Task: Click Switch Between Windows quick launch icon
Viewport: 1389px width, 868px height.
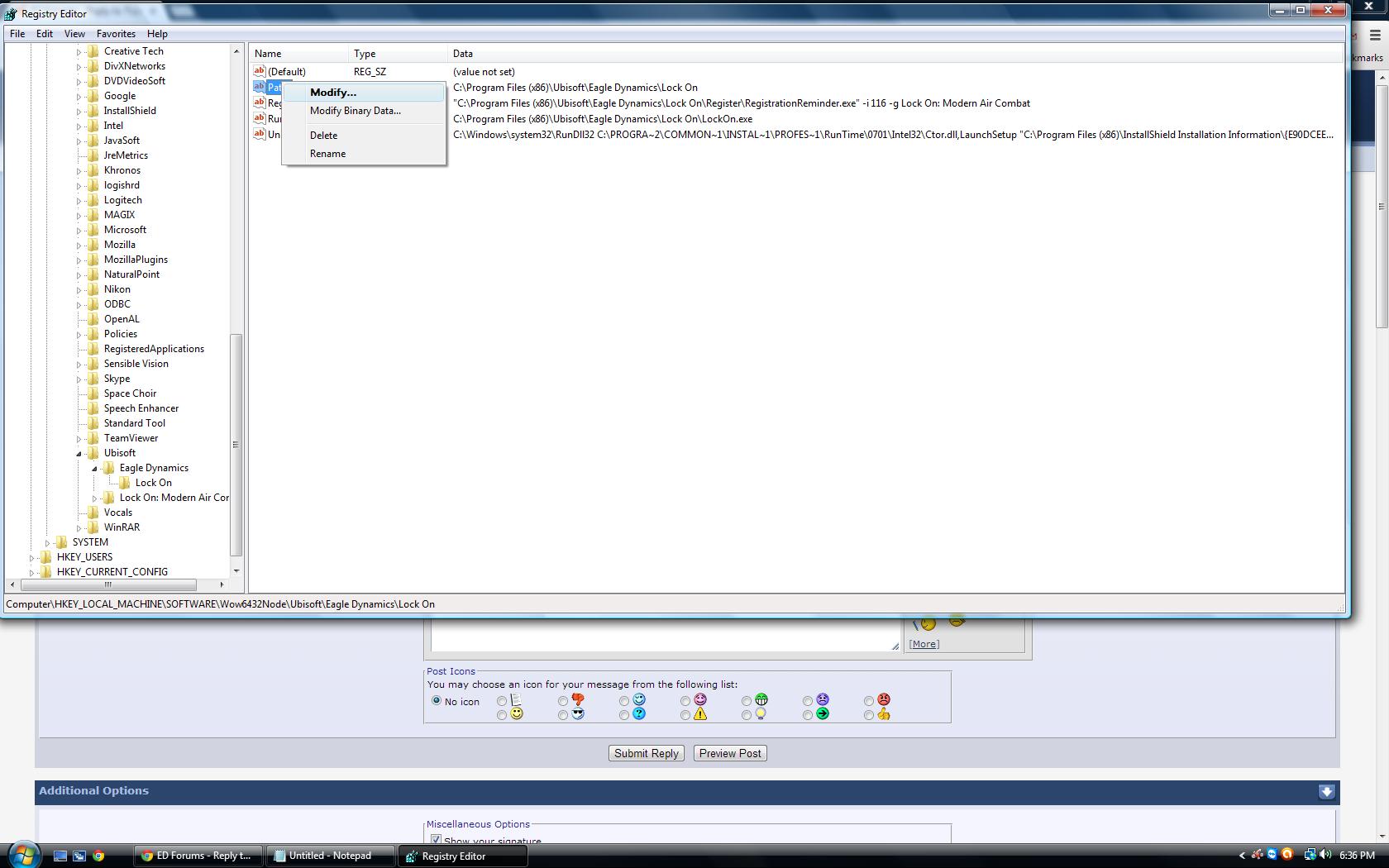Action: [79, 856]
